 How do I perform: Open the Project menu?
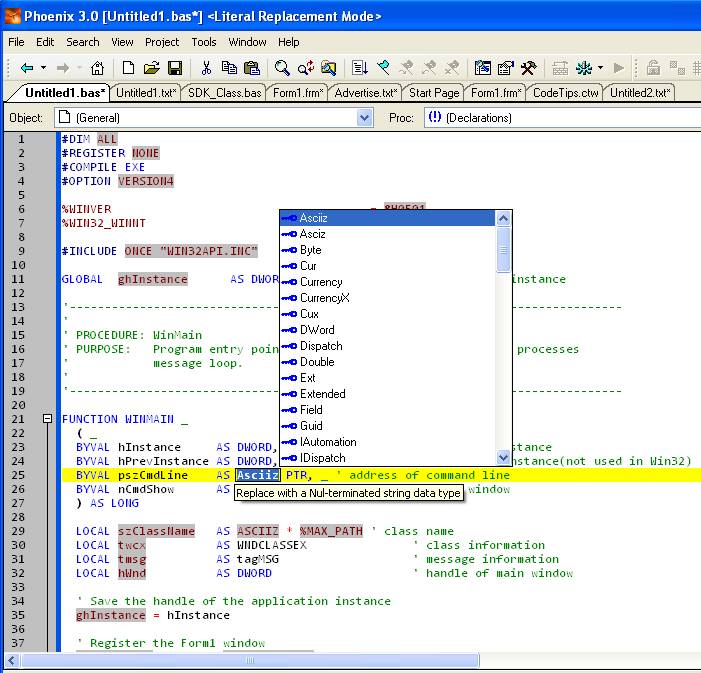coord(162,42)
